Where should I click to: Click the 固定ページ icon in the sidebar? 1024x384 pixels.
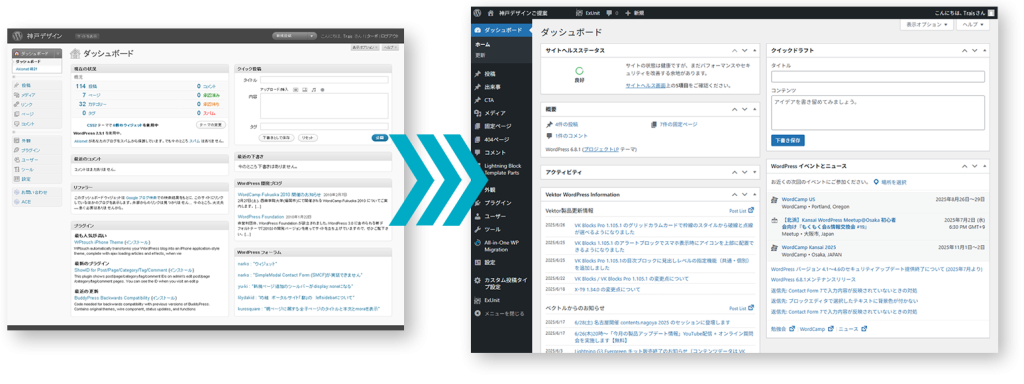point(478,125)
